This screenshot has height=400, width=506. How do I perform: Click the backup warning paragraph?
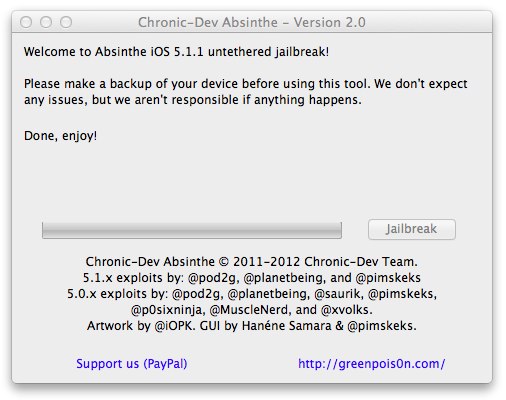(245, 92)
